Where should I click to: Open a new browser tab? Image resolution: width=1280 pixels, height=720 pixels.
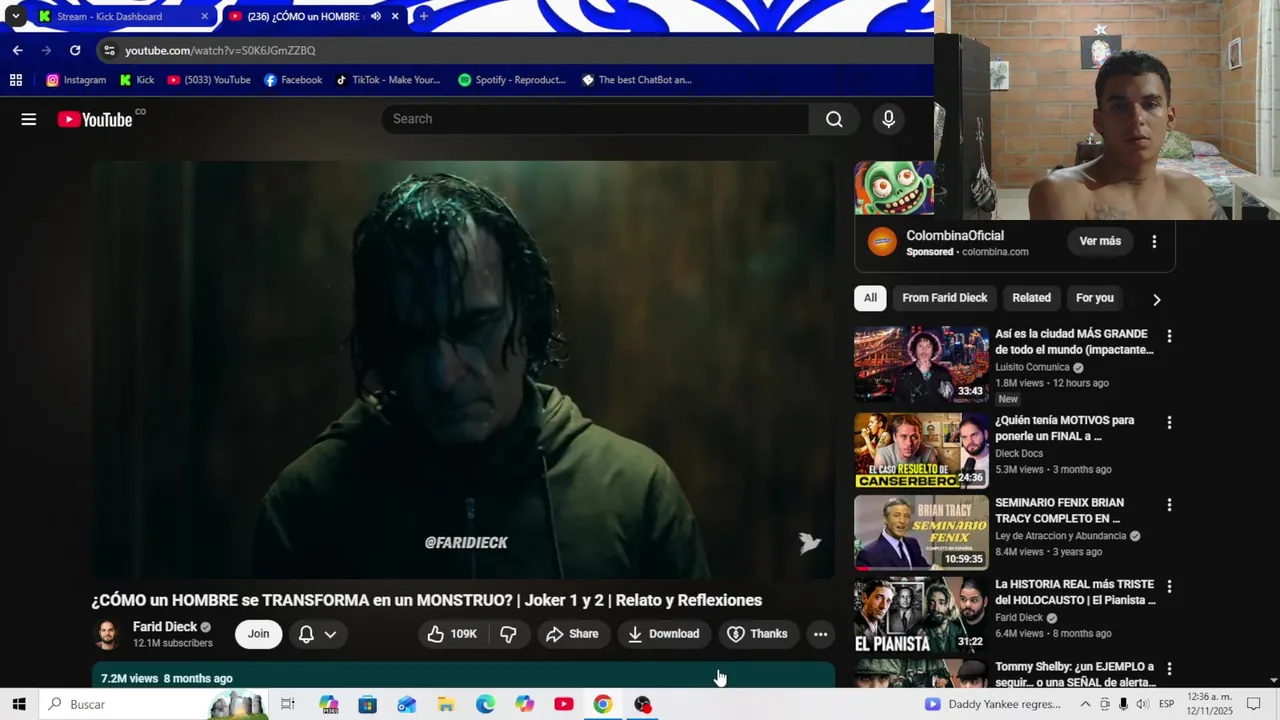click(423, 16)
